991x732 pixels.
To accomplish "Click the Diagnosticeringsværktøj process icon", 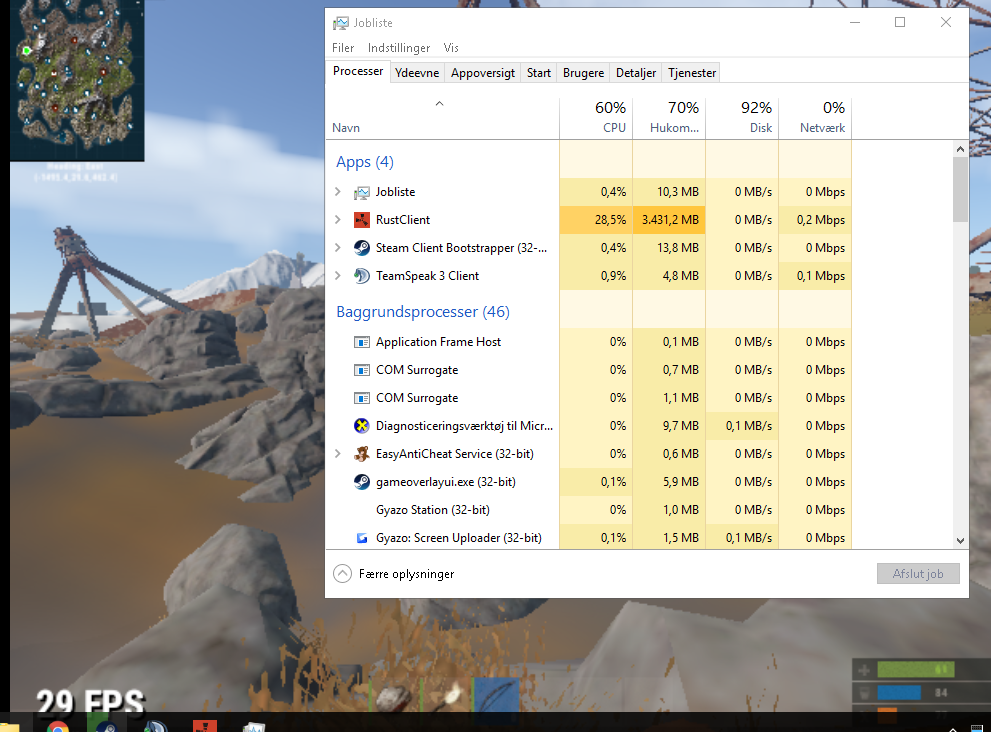I will (362, 426).
